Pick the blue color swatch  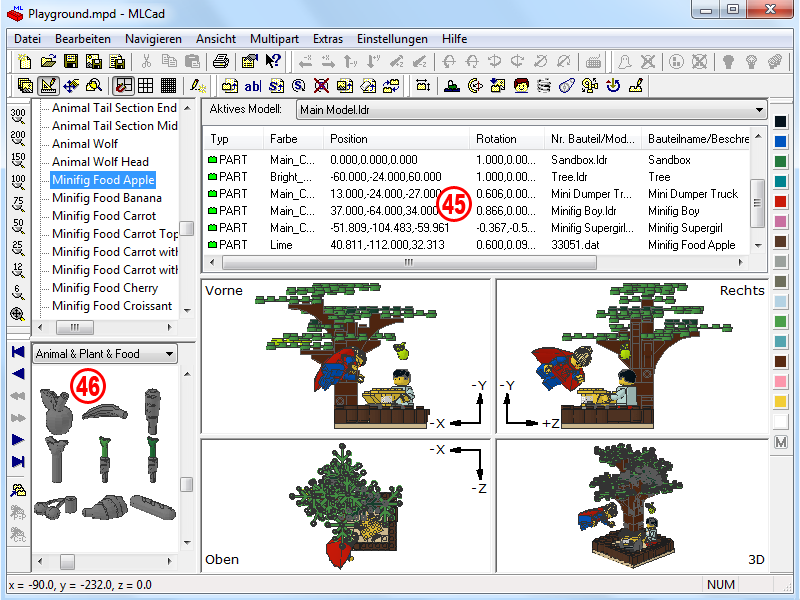click(781, 141)
